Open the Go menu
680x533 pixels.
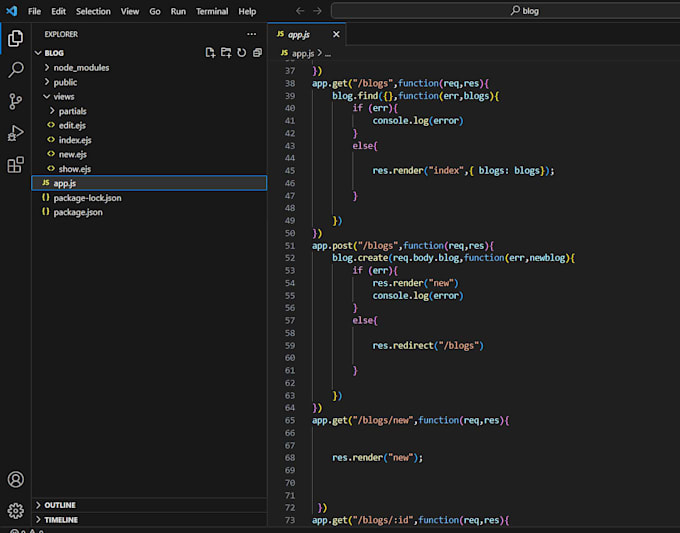pyautogui.click(x=155, y=11)
